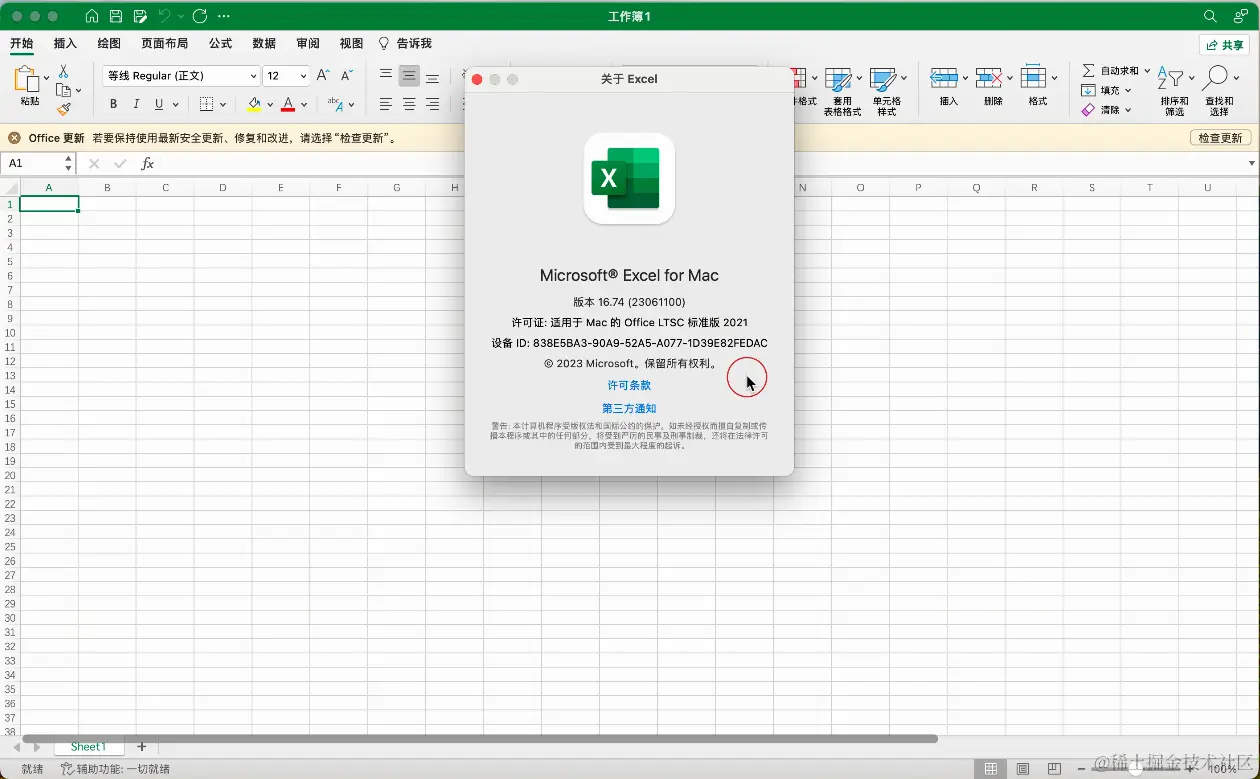Click the search magnifier in title bar

click(x=1210, y=16)
